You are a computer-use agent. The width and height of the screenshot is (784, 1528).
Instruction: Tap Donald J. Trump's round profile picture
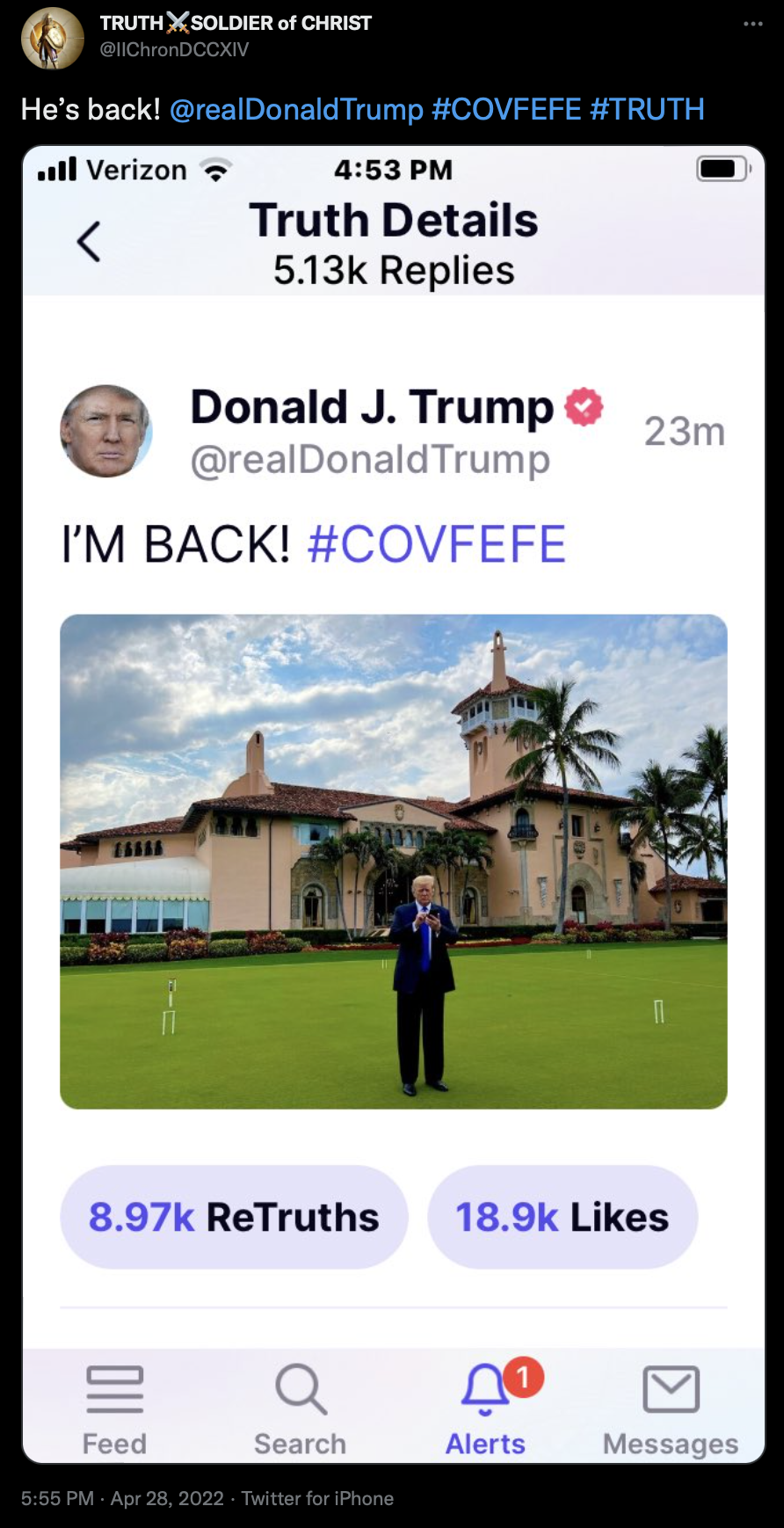pos(106,431)
